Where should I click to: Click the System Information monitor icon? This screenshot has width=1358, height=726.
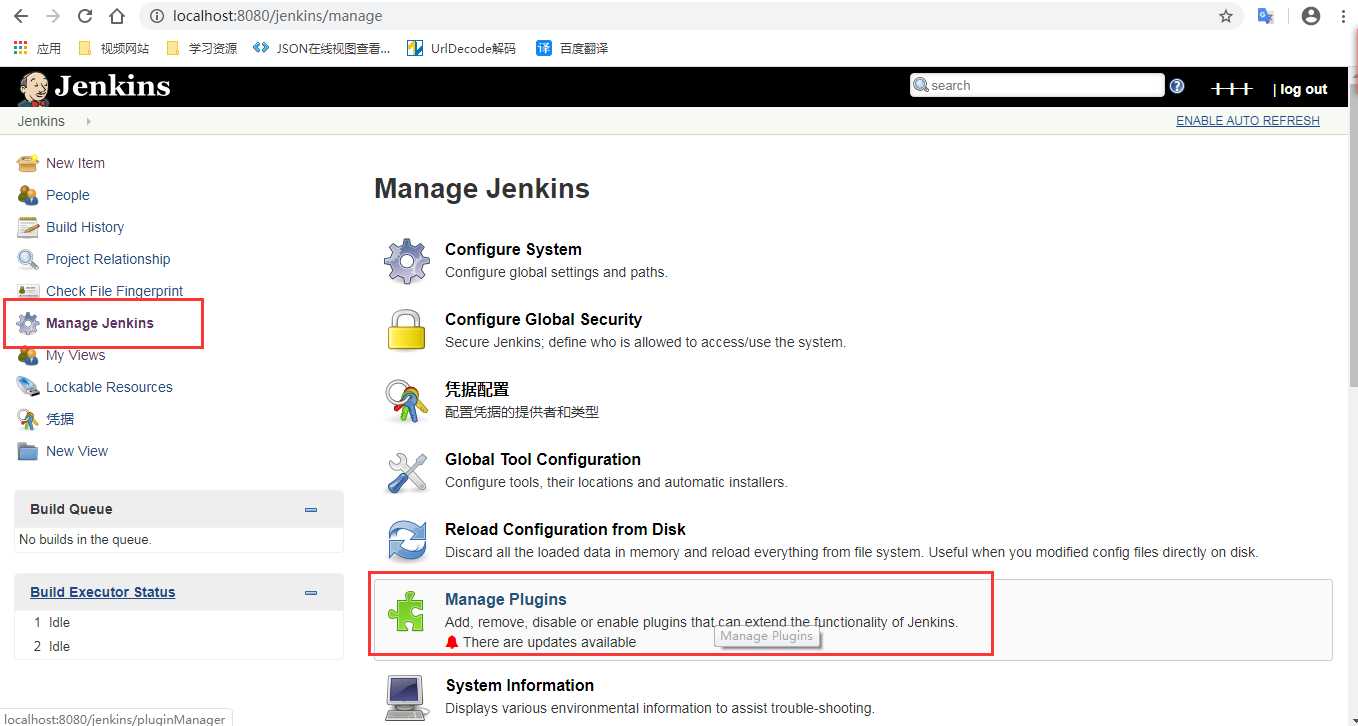(407, 697)
